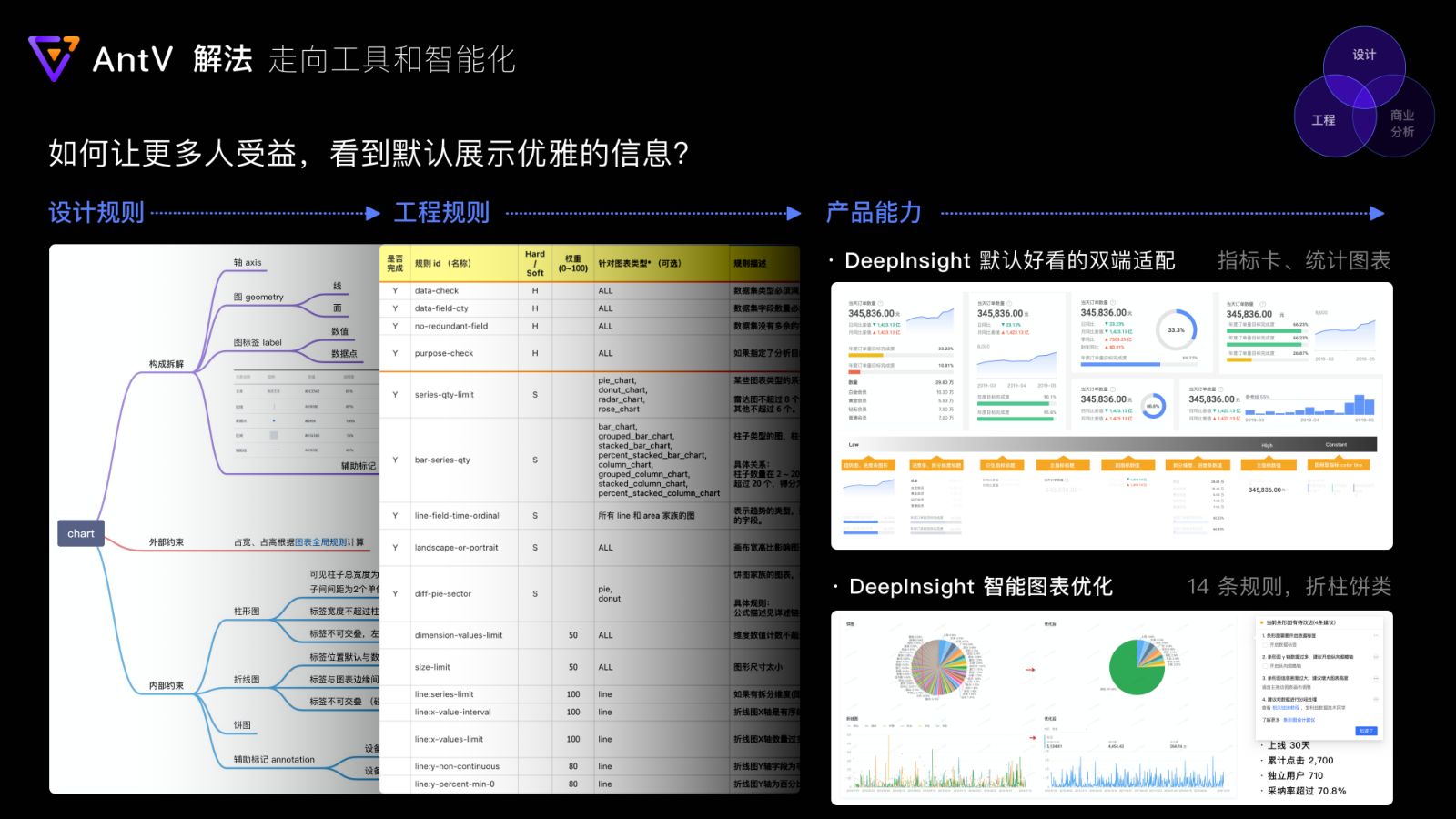Select the line:x-value-interval rule cell
This screenshot has height=819, width=1456.
464,712
